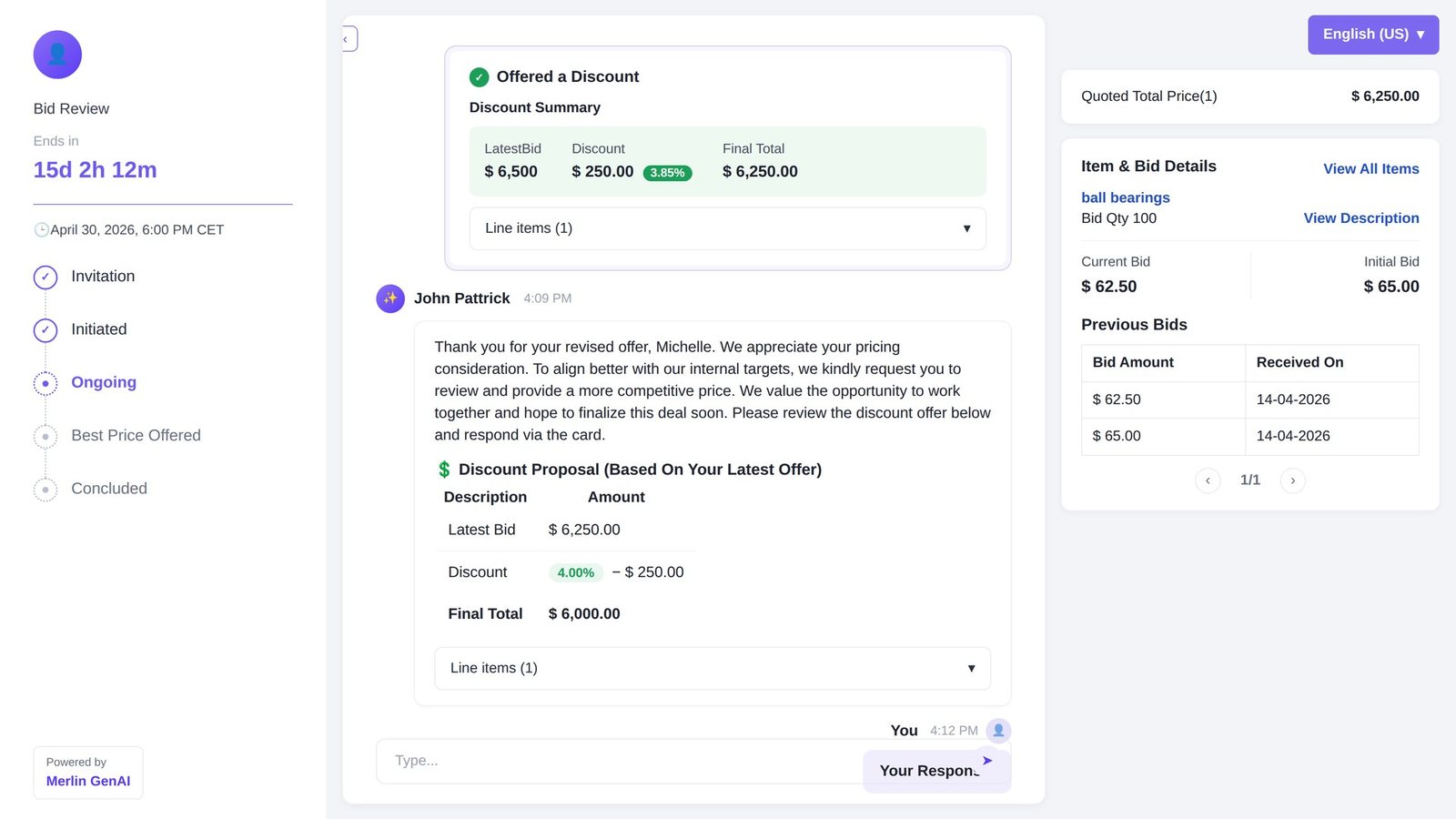Click the John Pattrick sender name
The width and height of the screenshot is (1456, 819).
pos(461,298)
